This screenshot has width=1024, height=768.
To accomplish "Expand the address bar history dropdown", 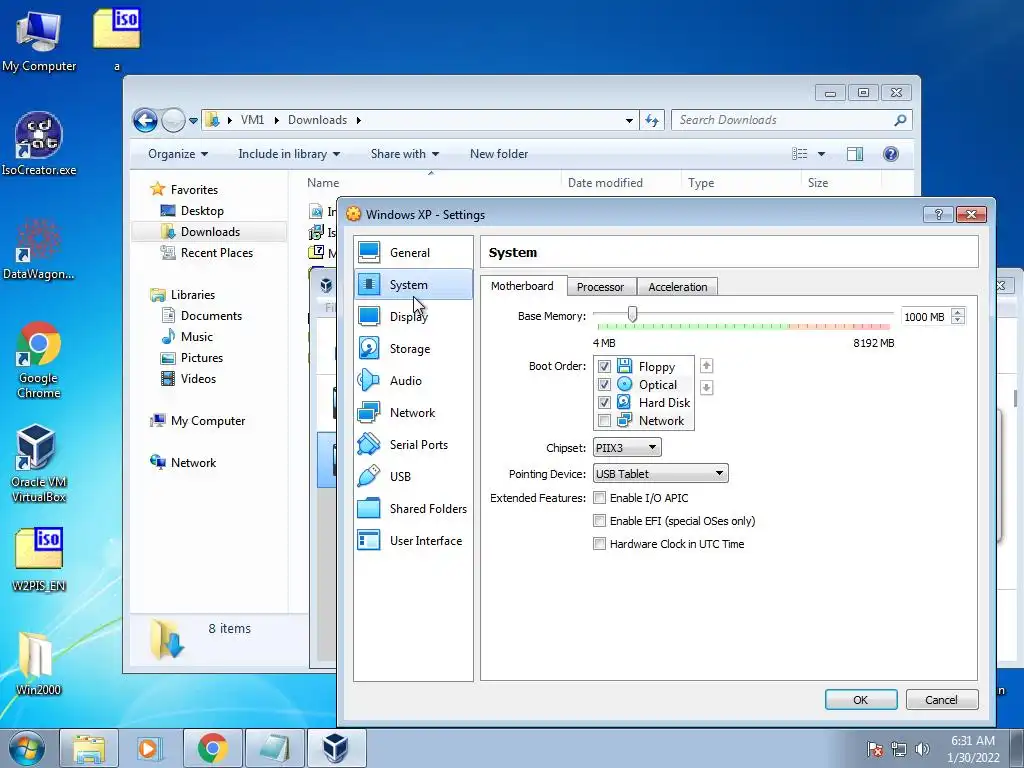I will [x=629, y=121].
